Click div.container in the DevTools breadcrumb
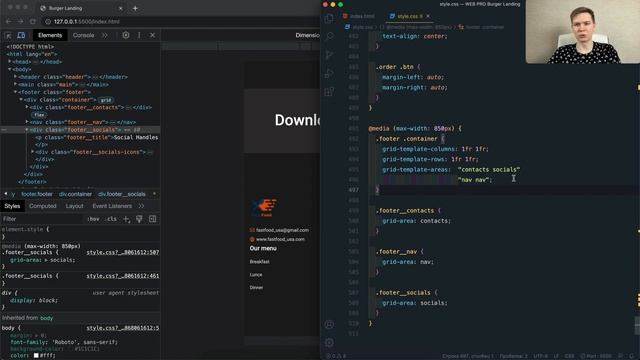This screenshot has height=360, width=640. 75,194
